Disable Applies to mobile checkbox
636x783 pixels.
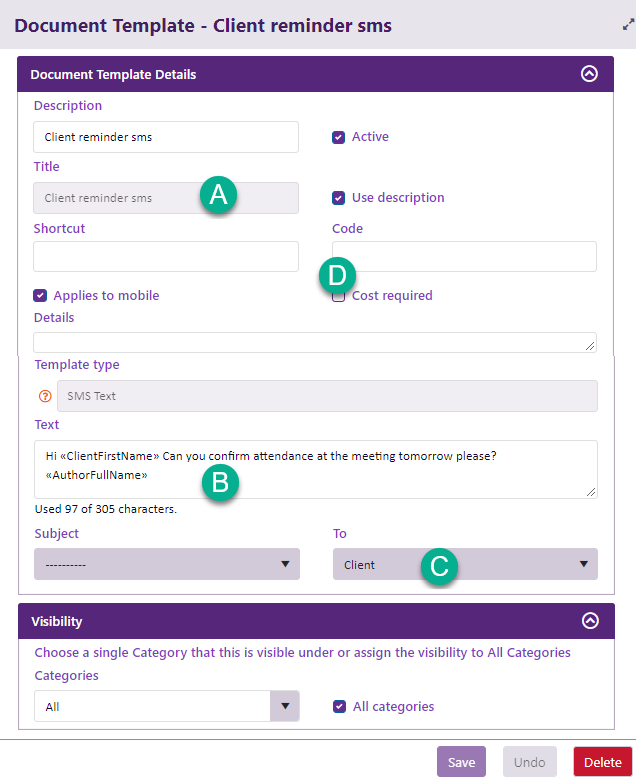[40, 296]
